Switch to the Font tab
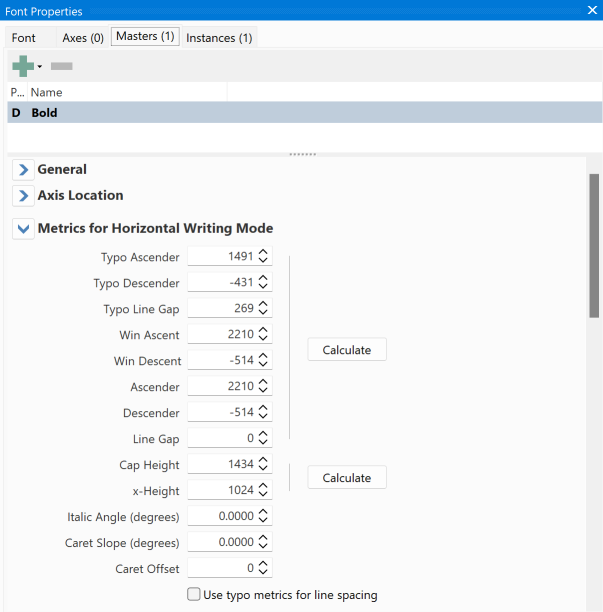The image size is (603, 612). [24, 38]
